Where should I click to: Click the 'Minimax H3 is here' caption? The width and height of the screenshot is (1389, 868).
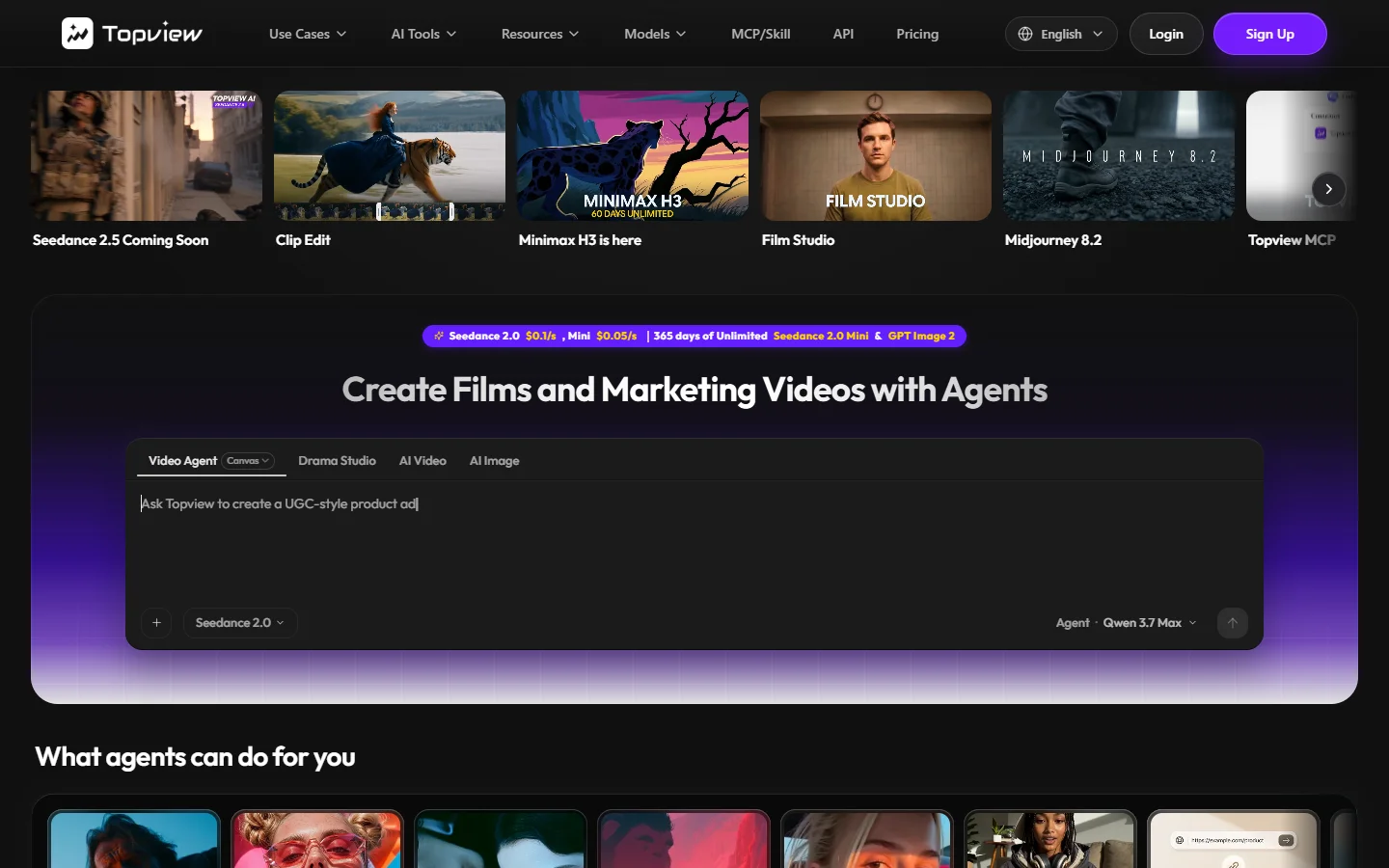click(580, 240)
